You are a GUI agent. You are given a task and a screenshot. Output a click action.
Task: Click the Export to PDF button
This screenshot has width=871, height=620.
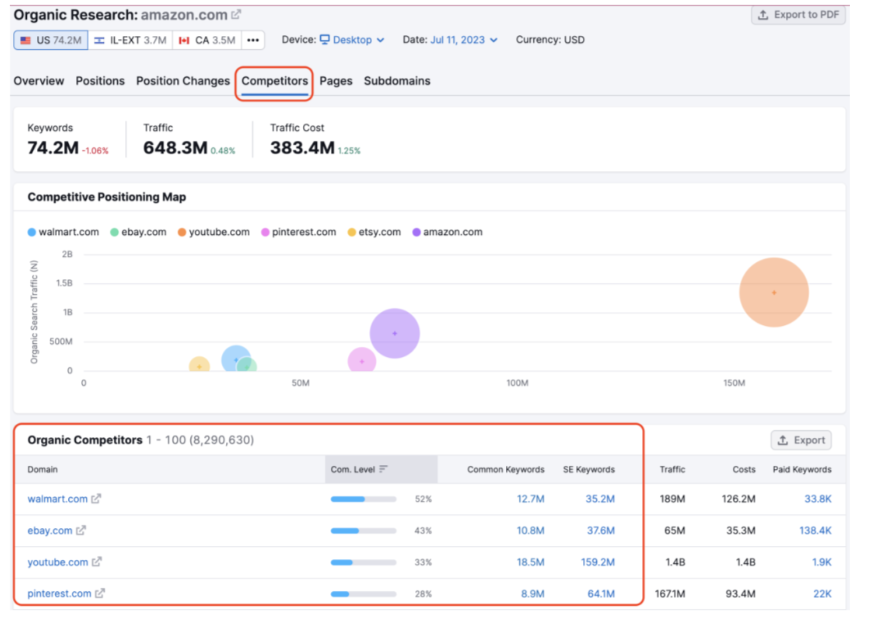point(798,15)
